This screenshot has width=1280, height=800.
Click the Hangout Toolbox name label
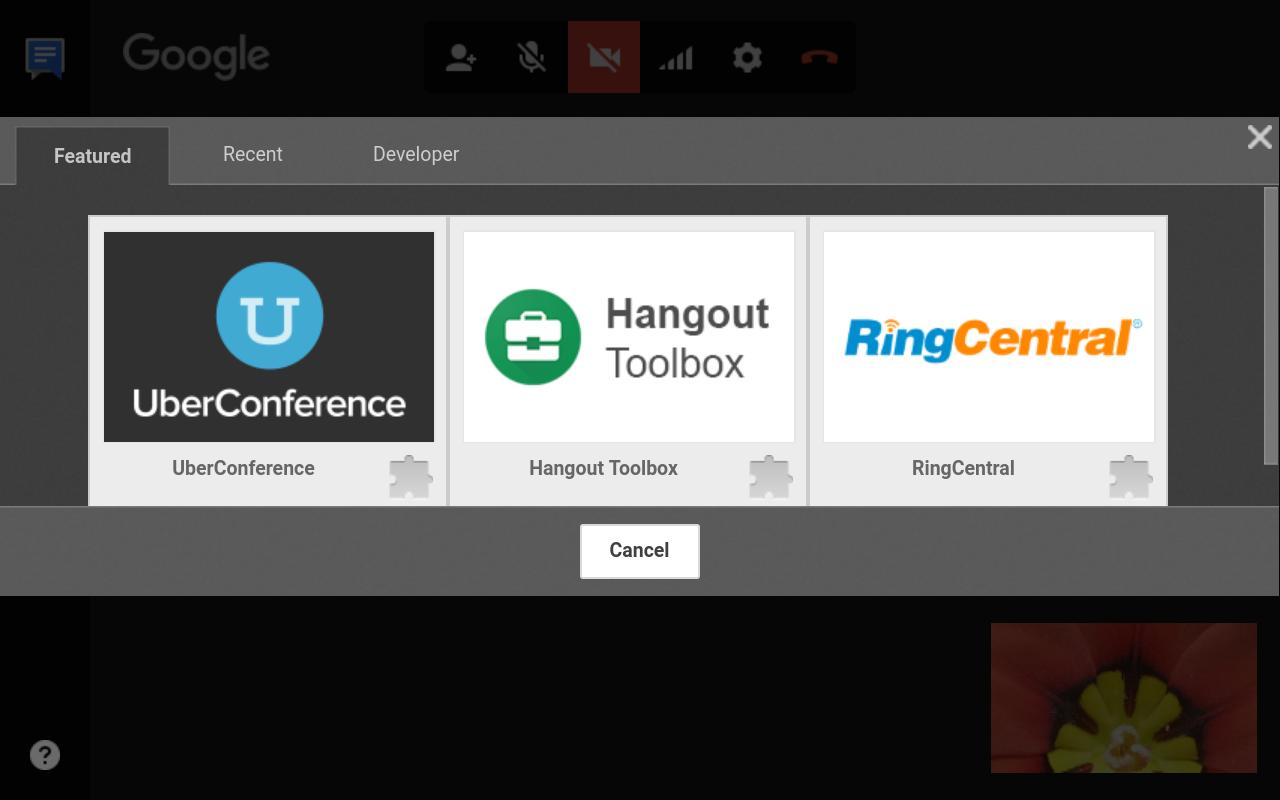pos(603,468)
